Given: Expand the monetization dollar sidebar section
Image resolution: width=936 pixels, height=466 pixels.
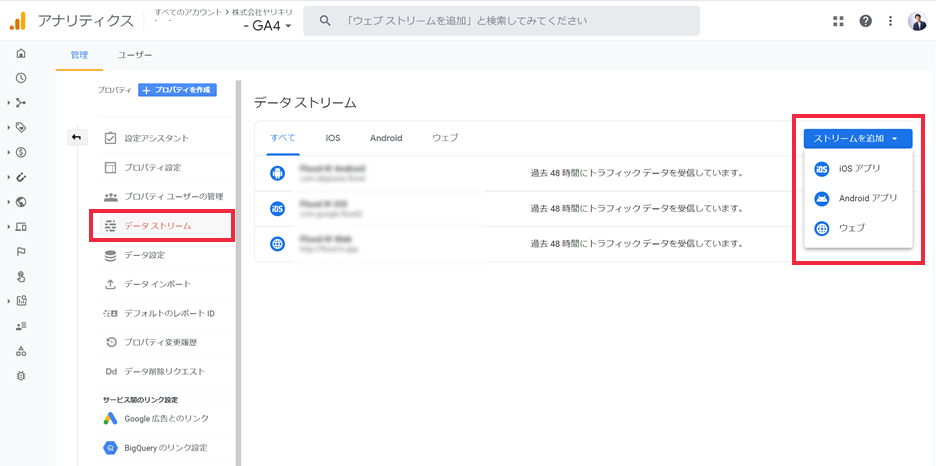Looking at the screenshot, I should [x=21, y=152].
